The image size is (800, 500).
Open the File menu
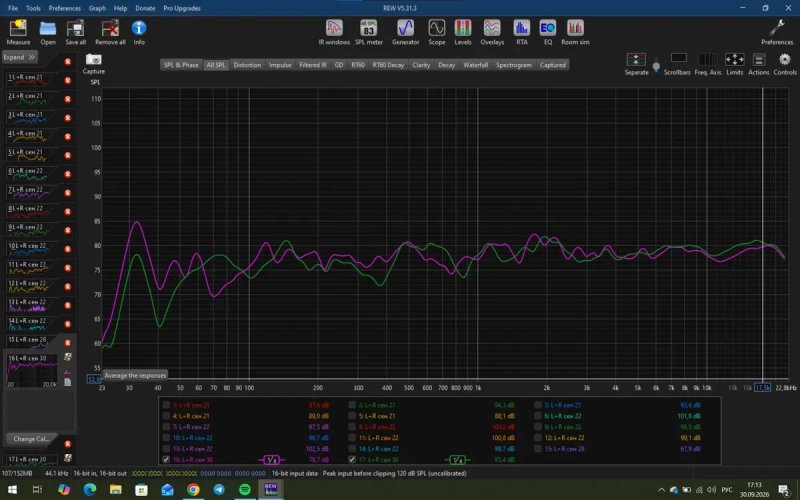click(x=13, y=8)
